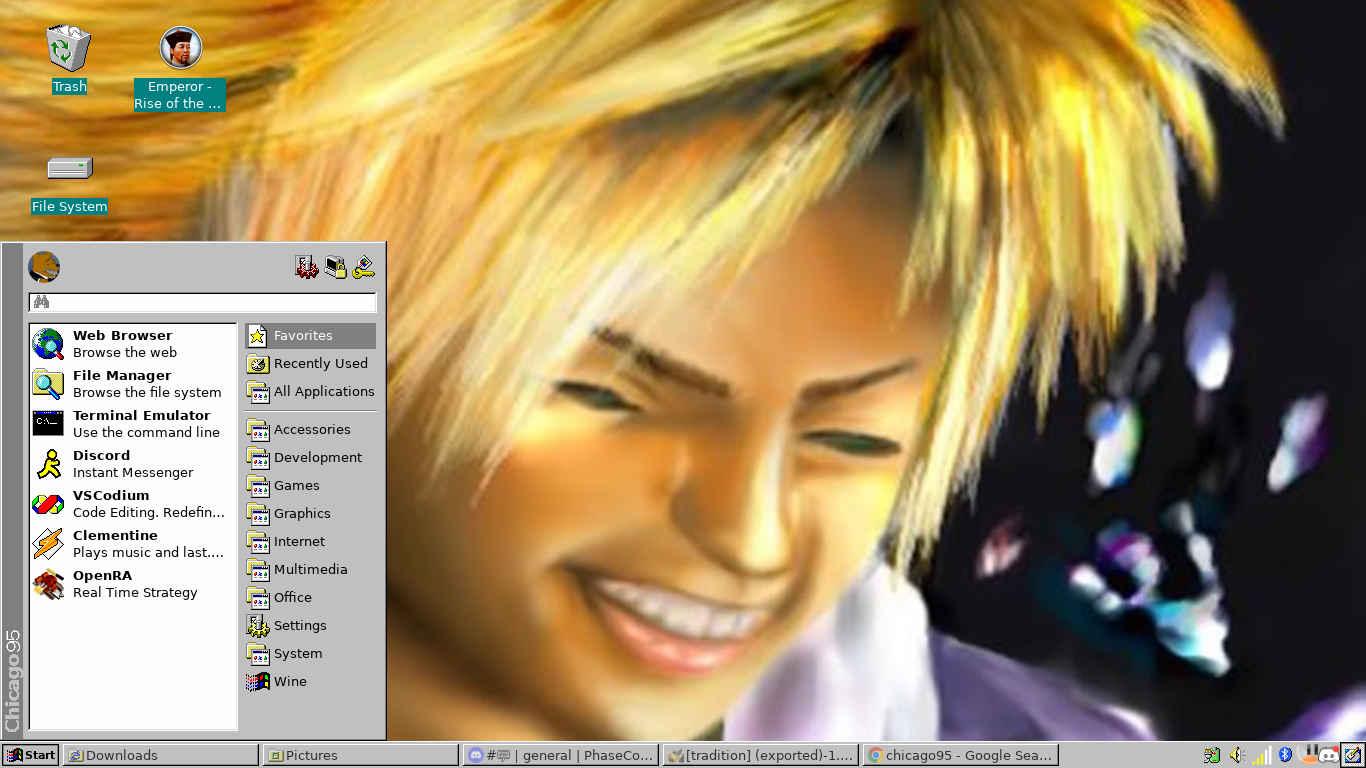Open the Accessories category

[311, 430]
